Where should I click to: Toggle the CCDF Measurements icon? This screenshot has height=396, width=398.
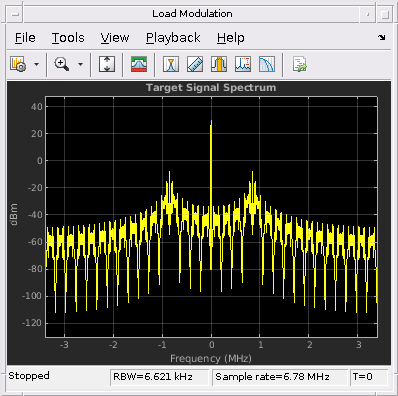pyautogui.click(x=267, y=64)
